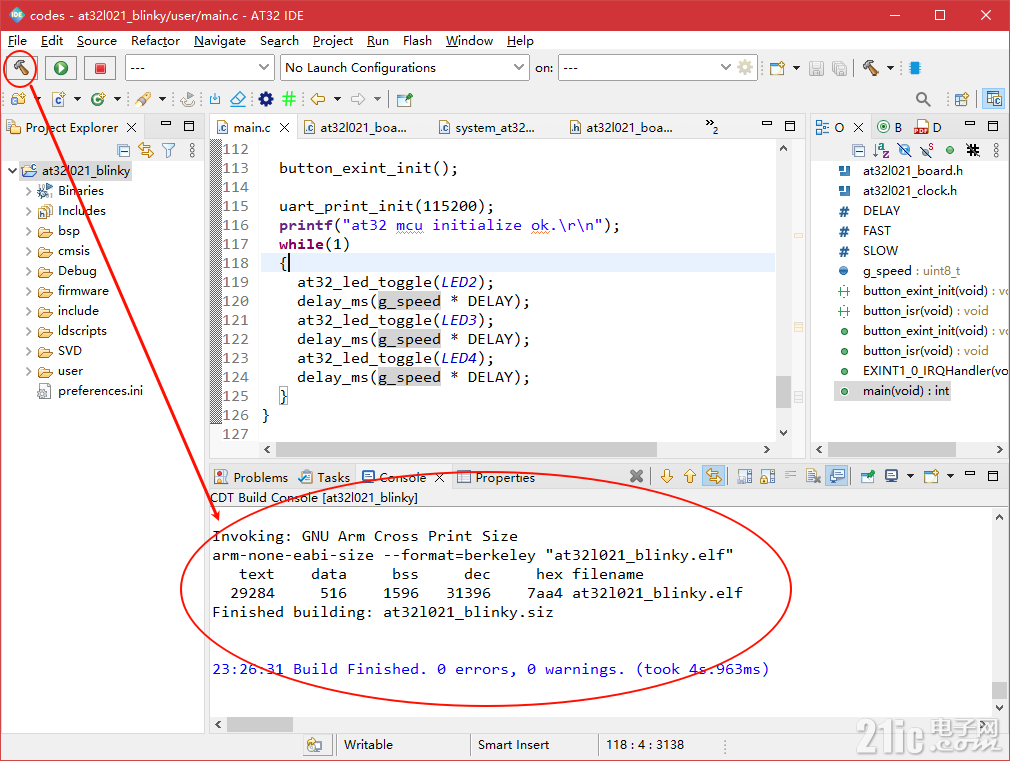Image resolution: width=1010 pixels, height=761 pixels.
Task: Click the green hash symbol icon
Action: coord(289,99)
